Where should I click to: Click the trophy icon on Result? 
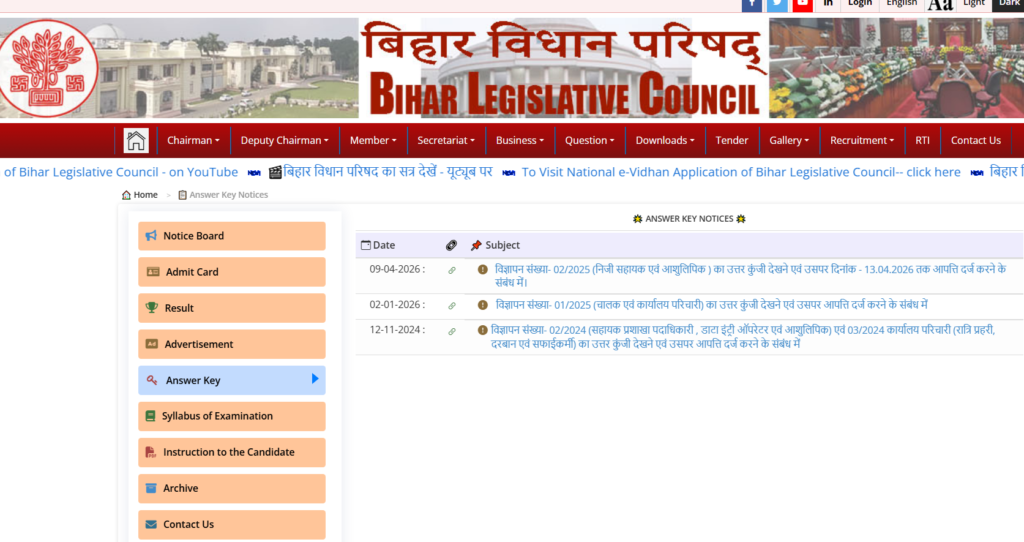152,308
